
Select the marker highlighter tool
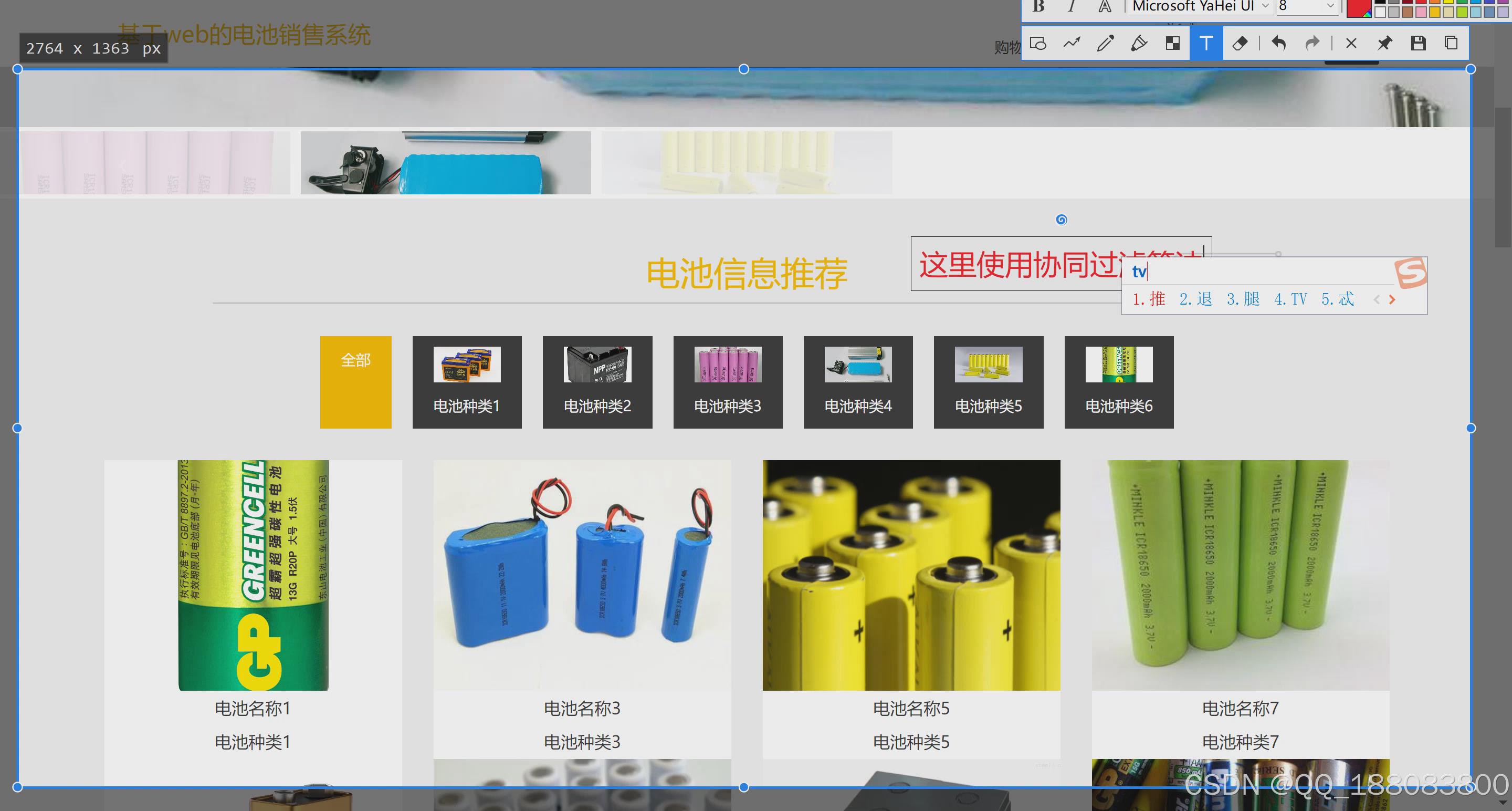coord(1139,43)
